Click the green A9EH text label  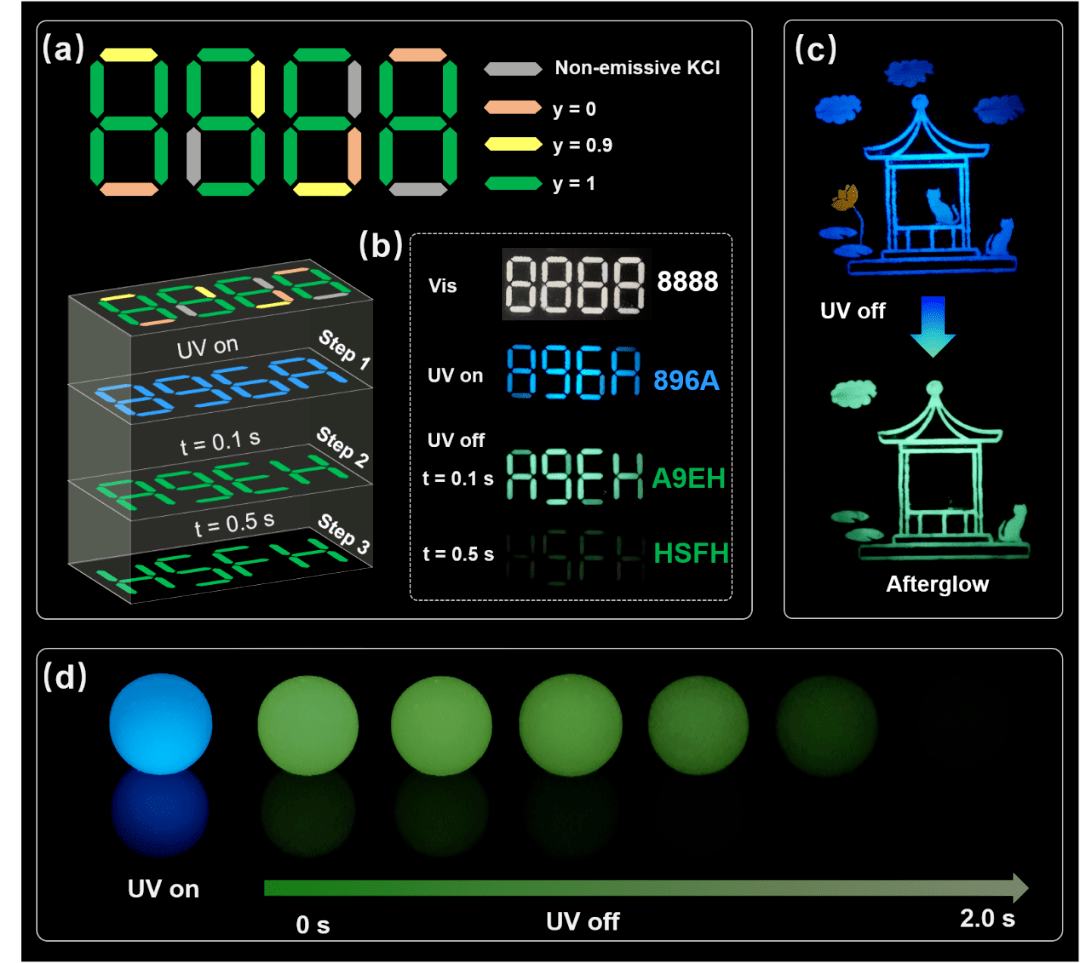click(x=688, y=481)
